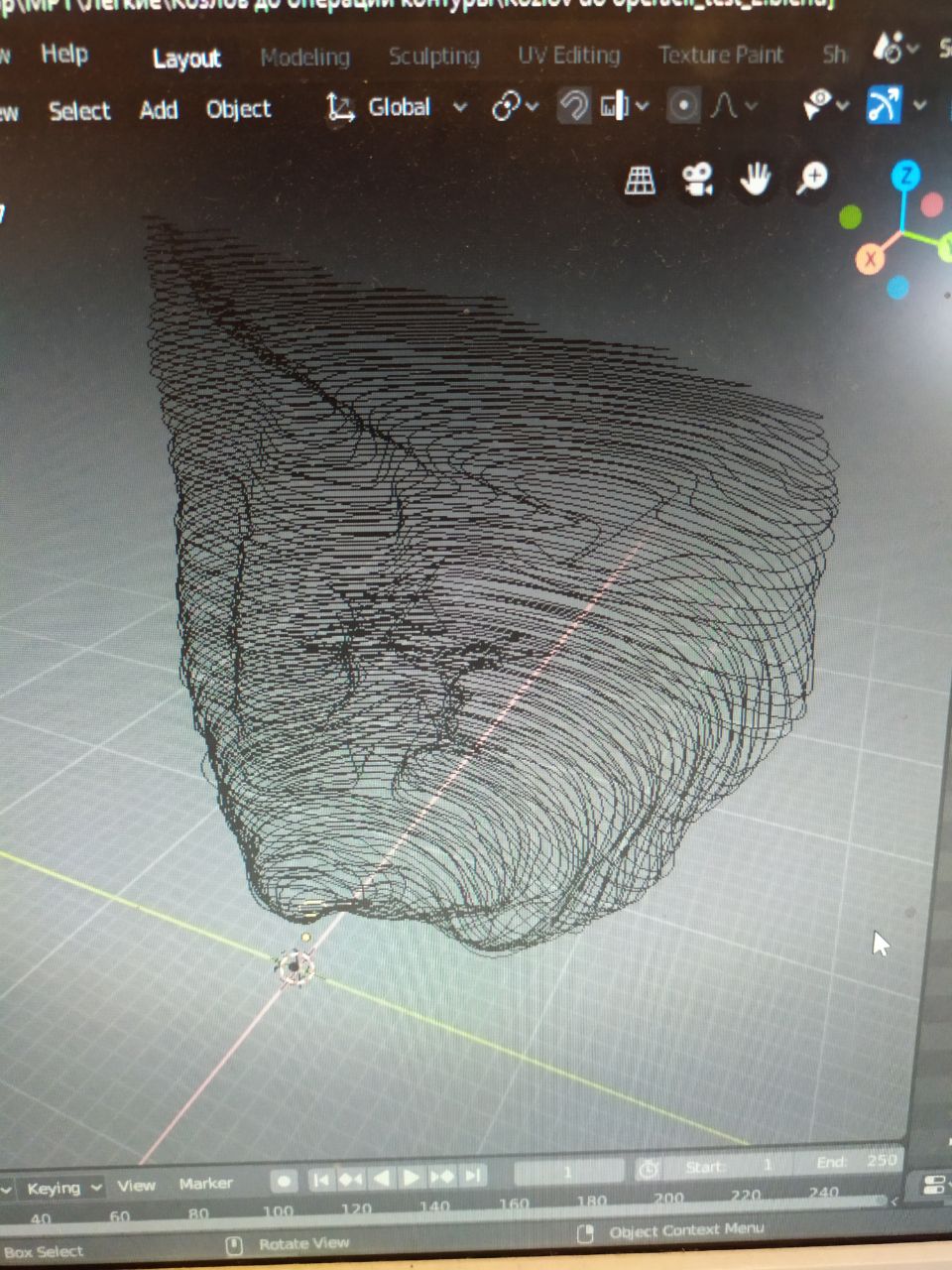The height and width of the screenshot is (1270, 952).
Task: Switch to the Modeling workspace tab
Action: [305, 58]
